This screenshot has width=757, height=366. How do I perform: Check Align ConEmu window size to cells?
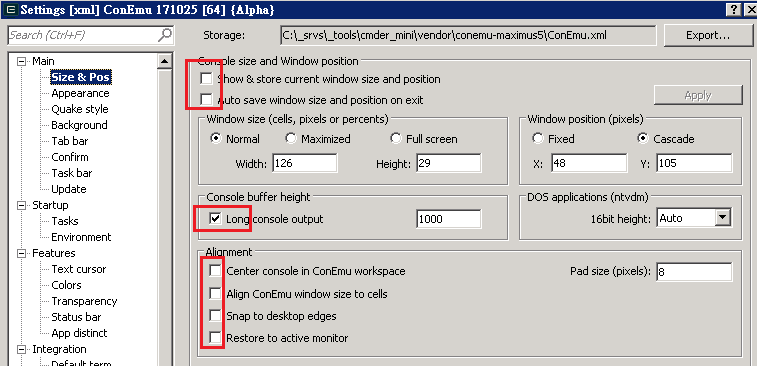coord(215,294)
